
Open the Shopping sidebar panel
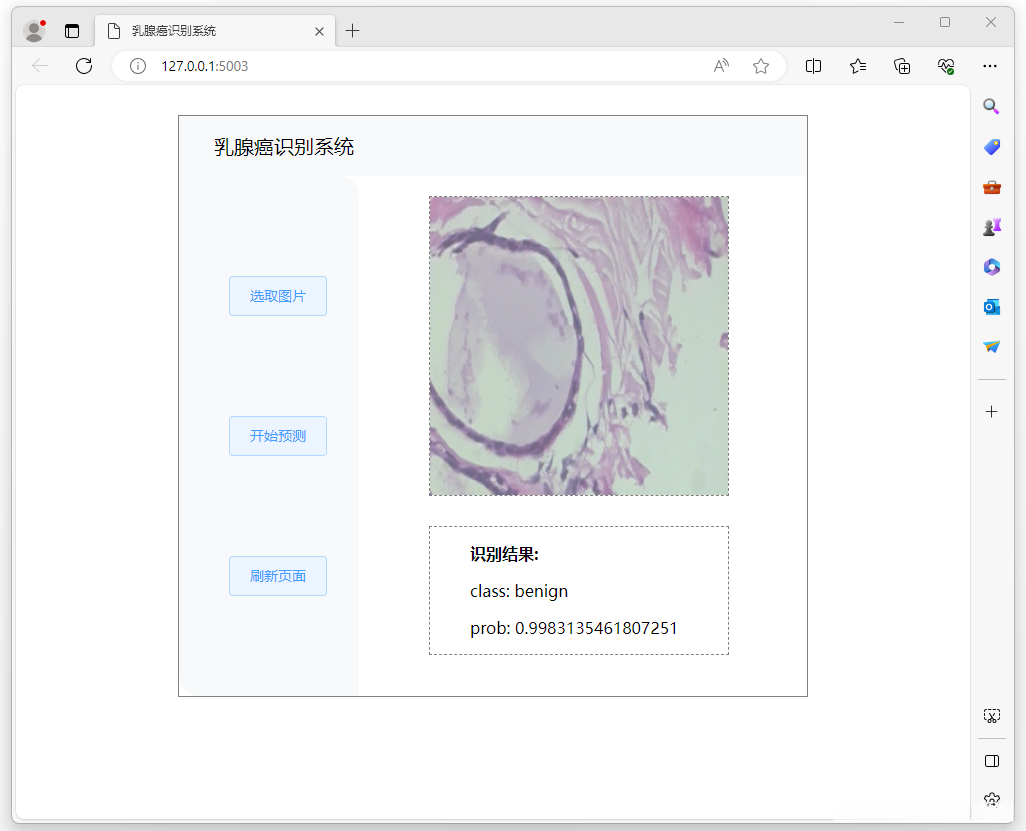click(x=991, y=147)
